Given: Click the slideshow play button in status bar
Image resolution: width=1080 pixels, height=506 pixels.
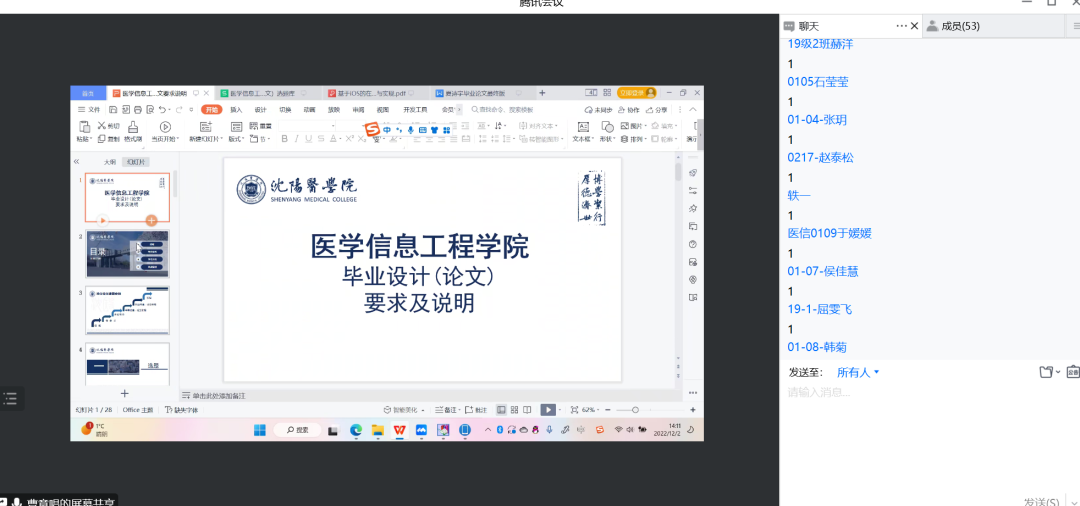Looking at the screenshot, I should point(547,410).
